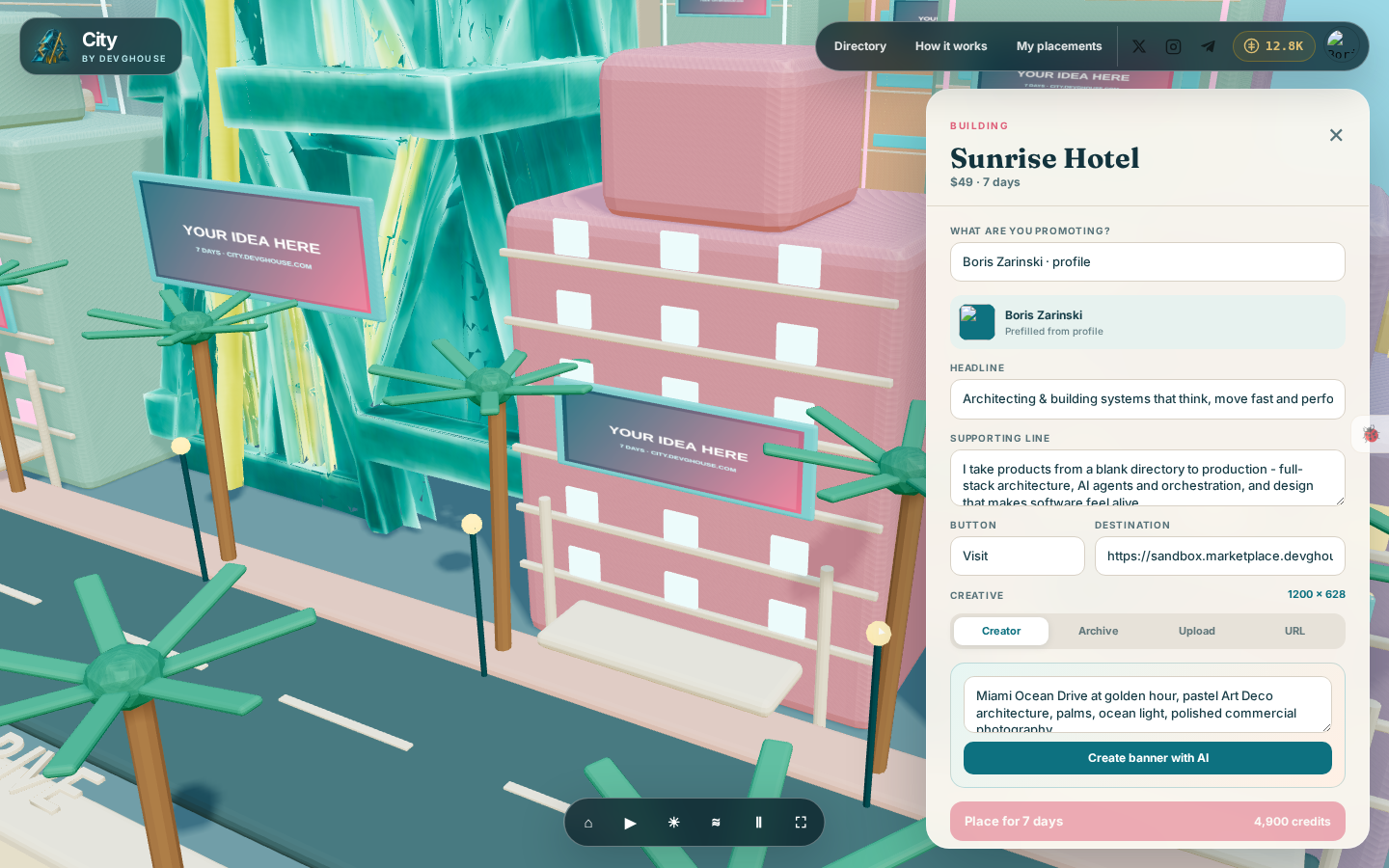Click the 1200 × 628 creative size label
This screenshot has width=1389, height=868.
1317,594
